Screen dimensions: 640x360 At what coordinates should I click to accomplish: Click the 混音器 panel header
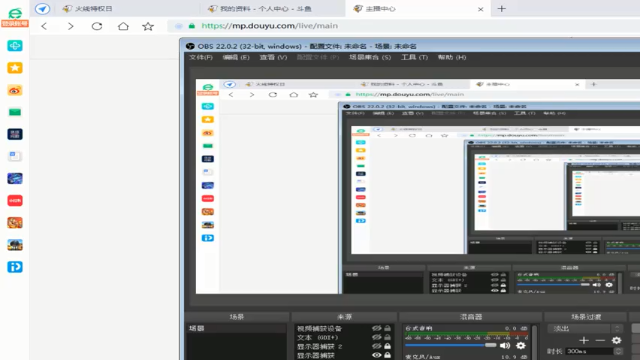coord(471,317)
